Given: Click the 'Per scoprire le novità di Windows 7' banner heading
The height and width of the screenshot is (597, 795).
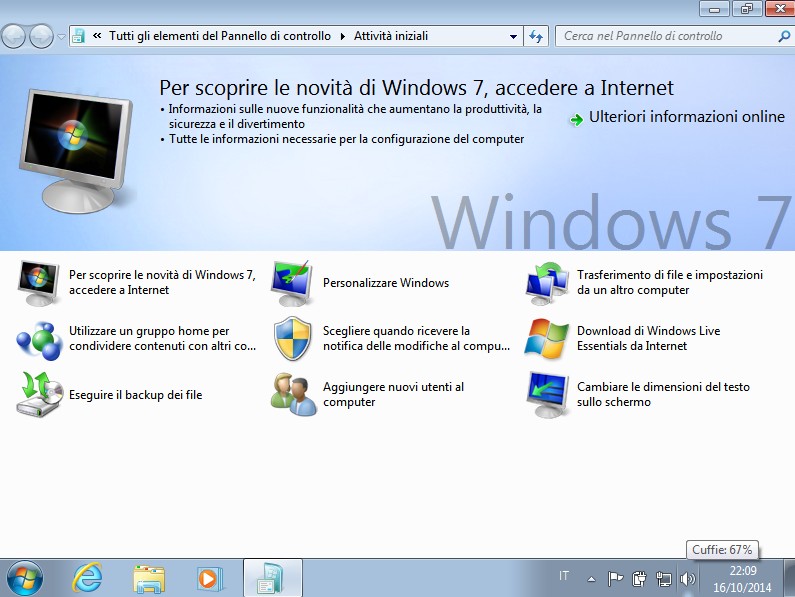Looking at the screenshot, I should tap(416, 88).
